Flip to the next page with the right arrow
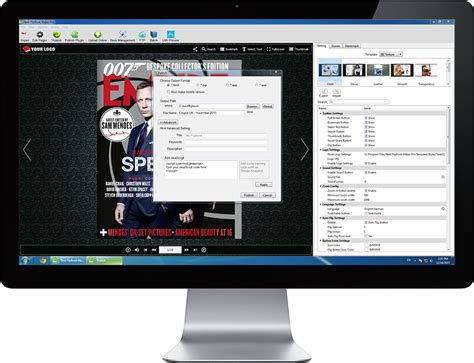Viewport: 474px width, 363px height. point(305,150)
